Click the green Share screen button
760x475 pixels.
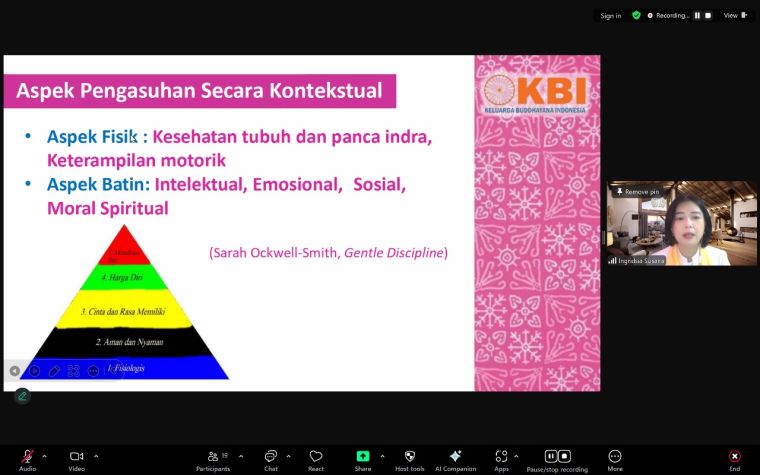tap(362, 457)
